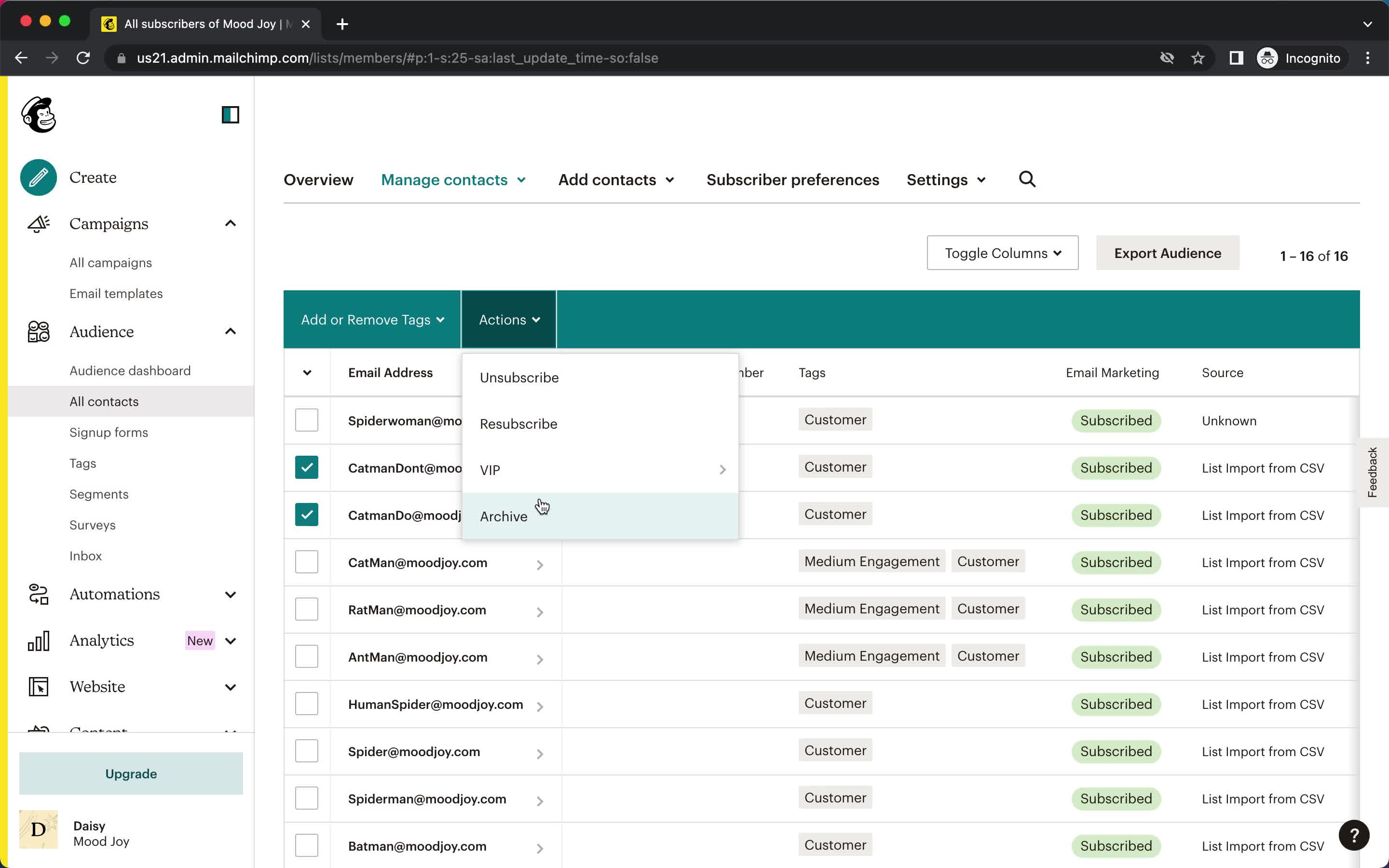
Task: Toggle the Email Address column checkbox
Action: click(307, 372)
